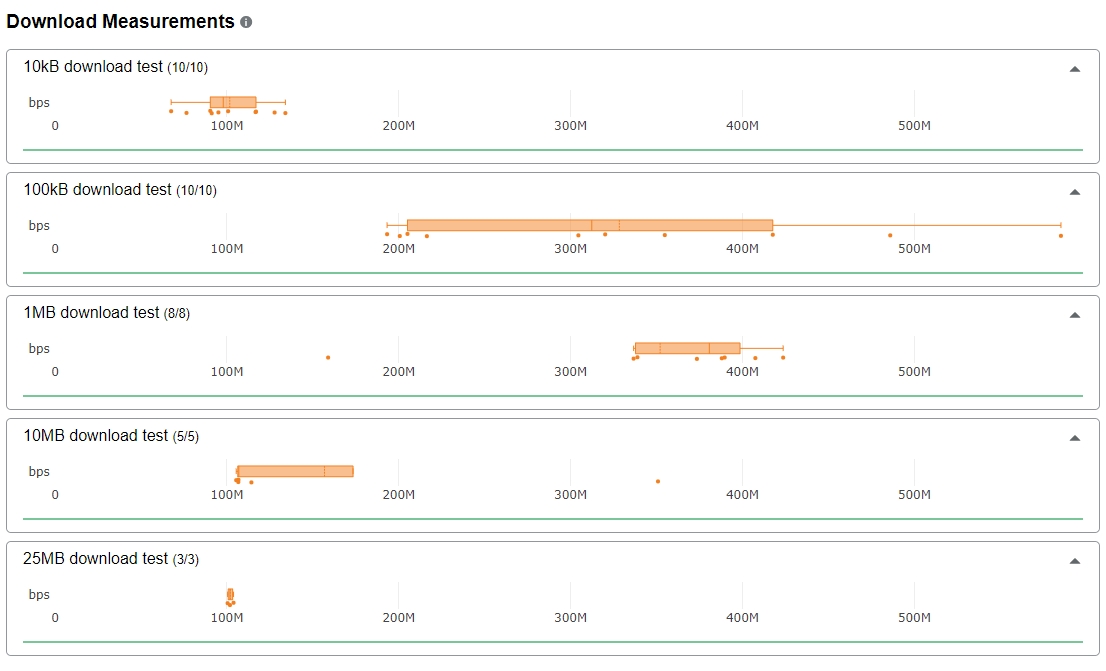Collapse the 1MB download test panel arrow
The width and height of the screenshot is (1106, 671).
click(1074, 315)
